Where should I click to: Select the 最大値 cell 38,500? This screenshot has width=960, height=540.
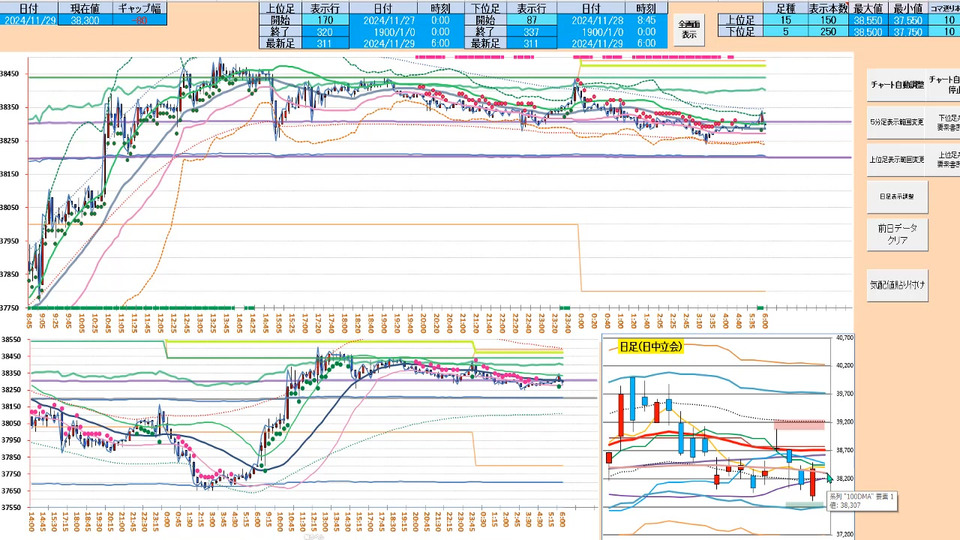coord(868,32)
